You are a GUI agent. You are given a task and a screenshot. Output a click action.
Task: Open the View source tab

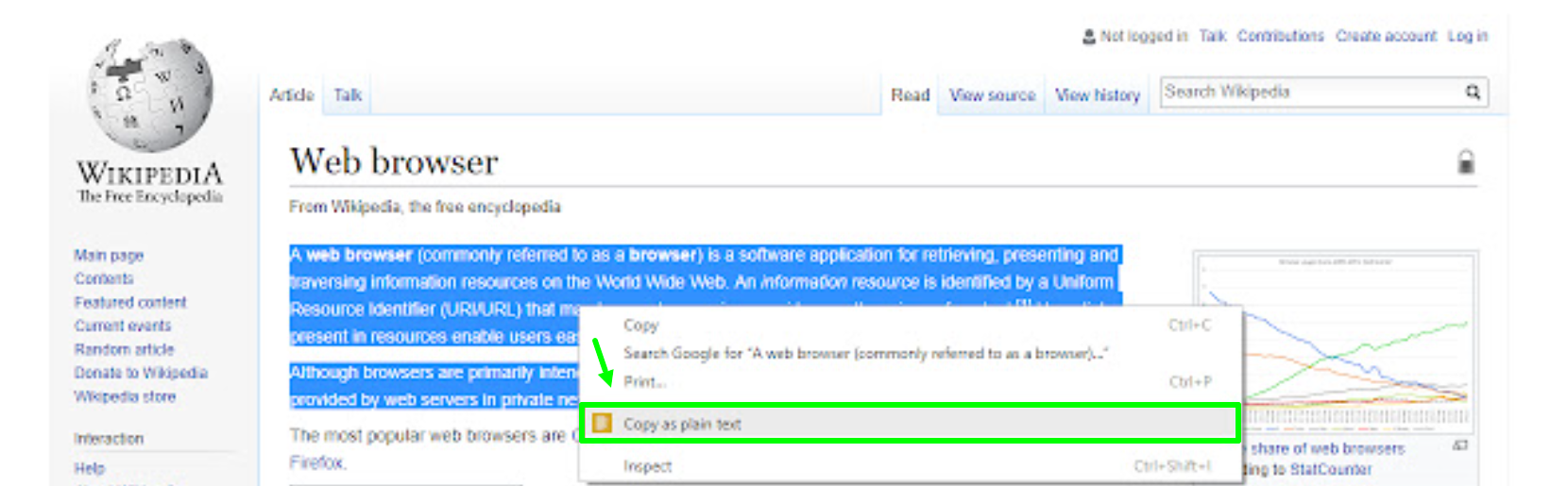pos(992,95)
